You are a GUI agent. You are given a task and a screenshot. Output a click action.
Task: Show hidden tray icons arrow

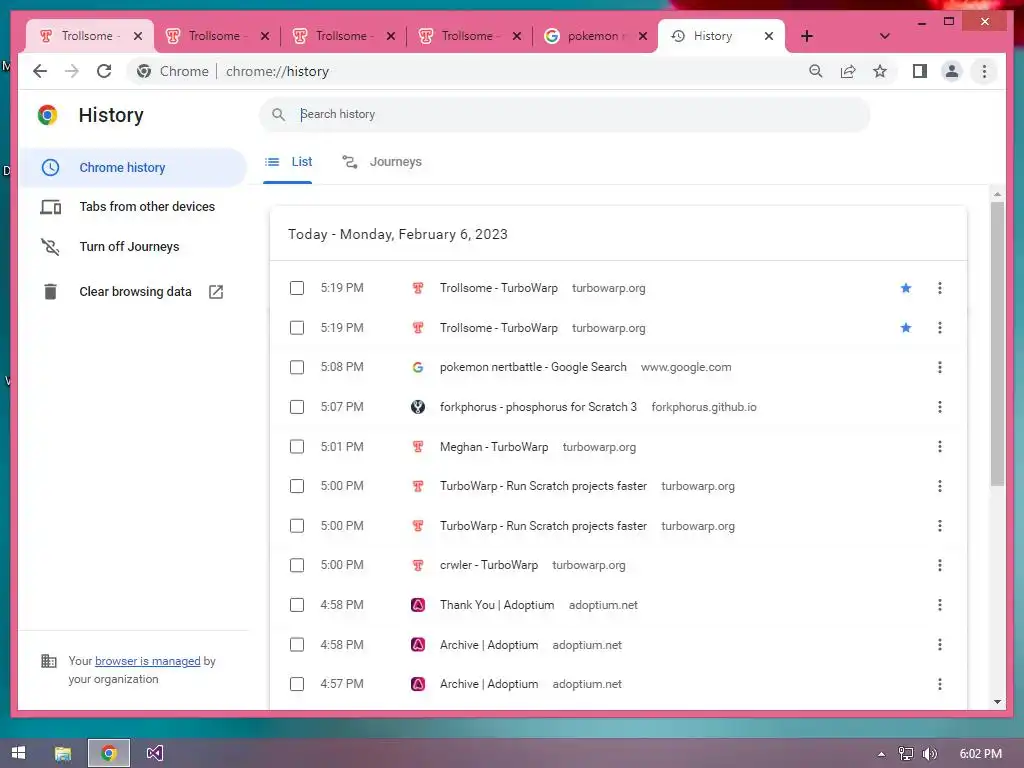click(x=881, y=754)
